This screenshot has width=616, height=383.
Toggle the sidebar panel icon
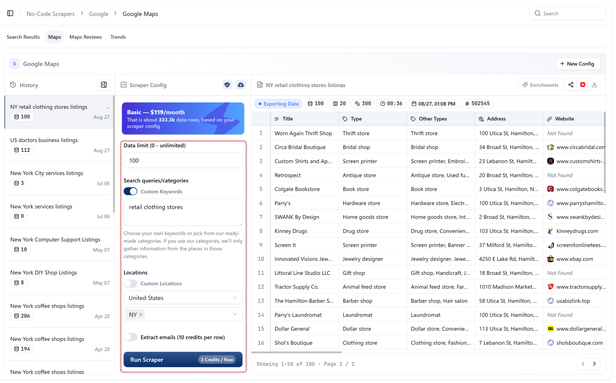click(x=10, y=13)
